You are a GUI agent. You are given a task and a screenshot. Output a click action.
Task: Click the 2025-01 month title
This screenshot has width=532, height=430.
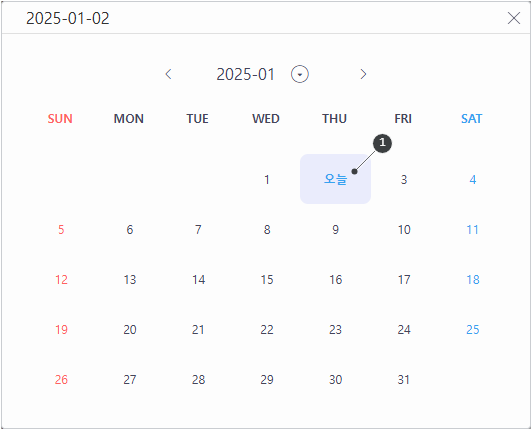click(x=246, y=74)
